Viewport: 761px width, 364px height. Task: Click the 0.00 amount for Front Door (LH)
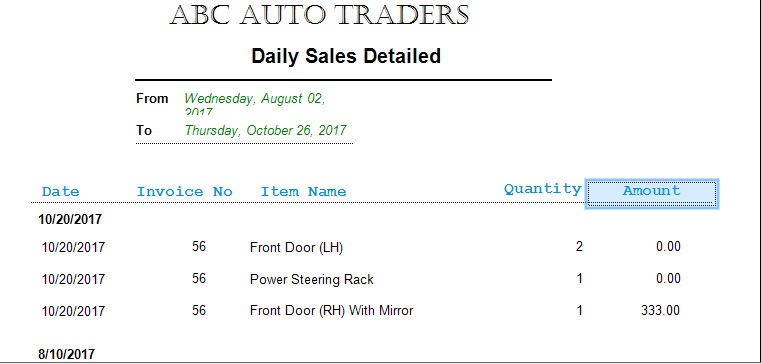[668, 247]
